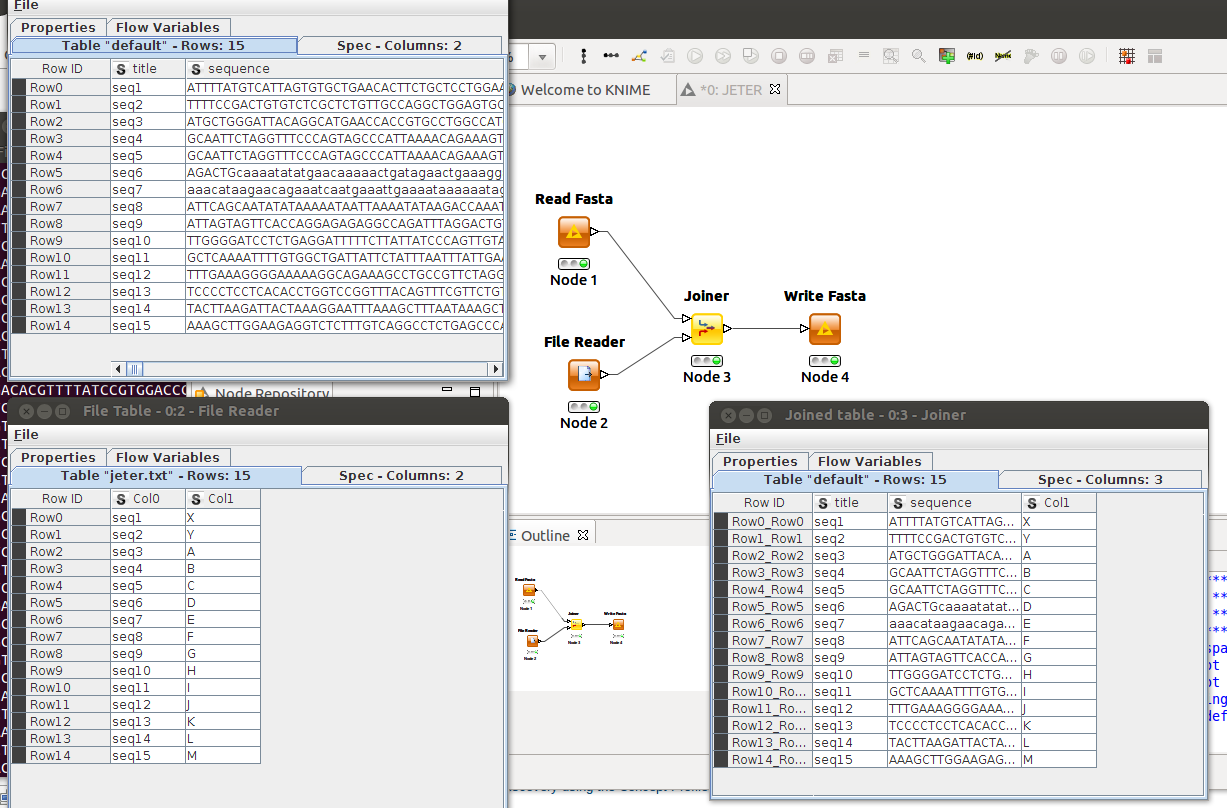The height and width of the screenshot is (808, 1227).
Task: Switch to the Welcome to KNIME tab
Action: 585,90
